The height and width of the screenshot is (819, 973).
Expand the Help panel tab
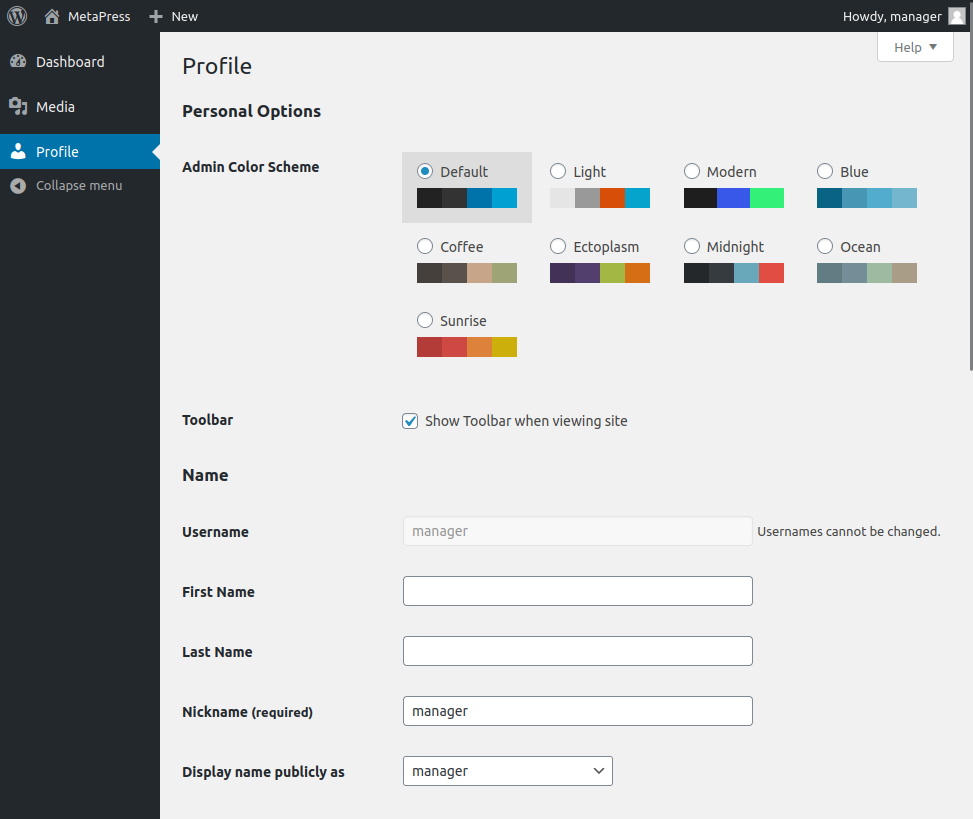pyautogui.click(x=915, y=47)
